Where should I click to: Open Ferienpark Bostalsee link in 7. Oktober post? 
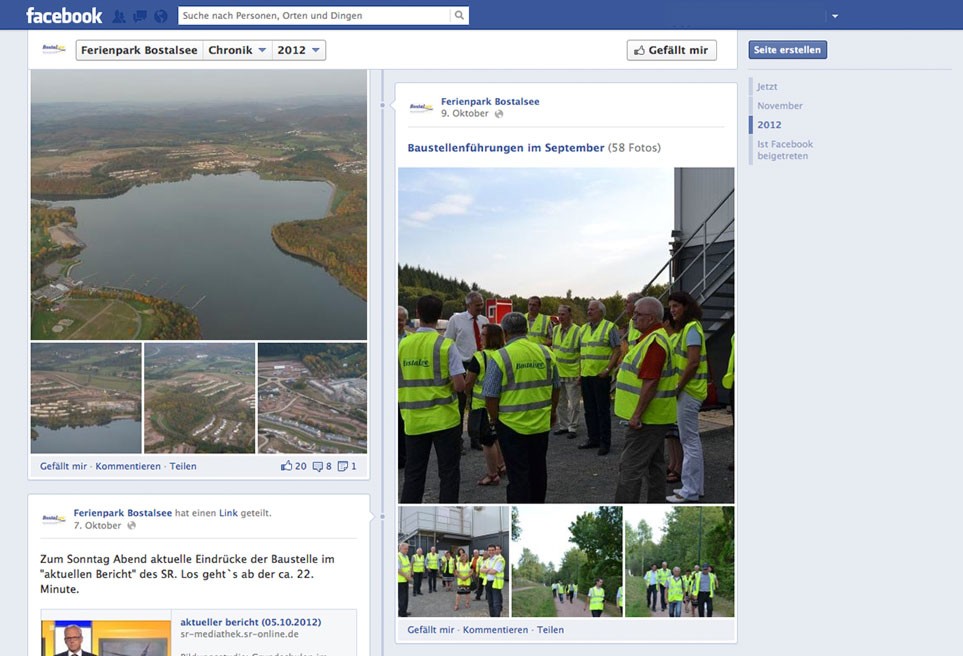click(123, 513)
